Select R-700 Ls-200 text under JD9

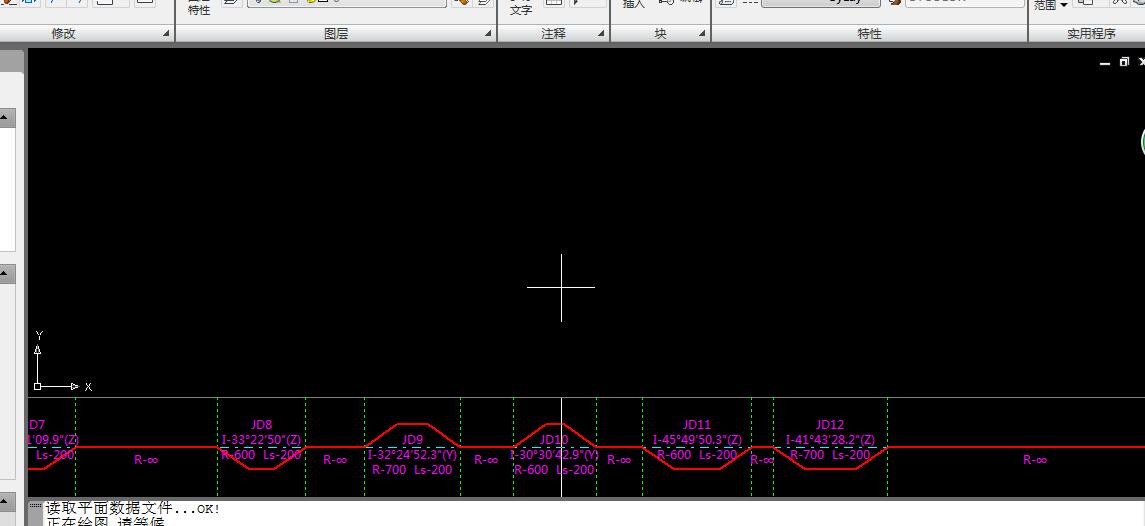pyautogui.click(x=412, y=470)
